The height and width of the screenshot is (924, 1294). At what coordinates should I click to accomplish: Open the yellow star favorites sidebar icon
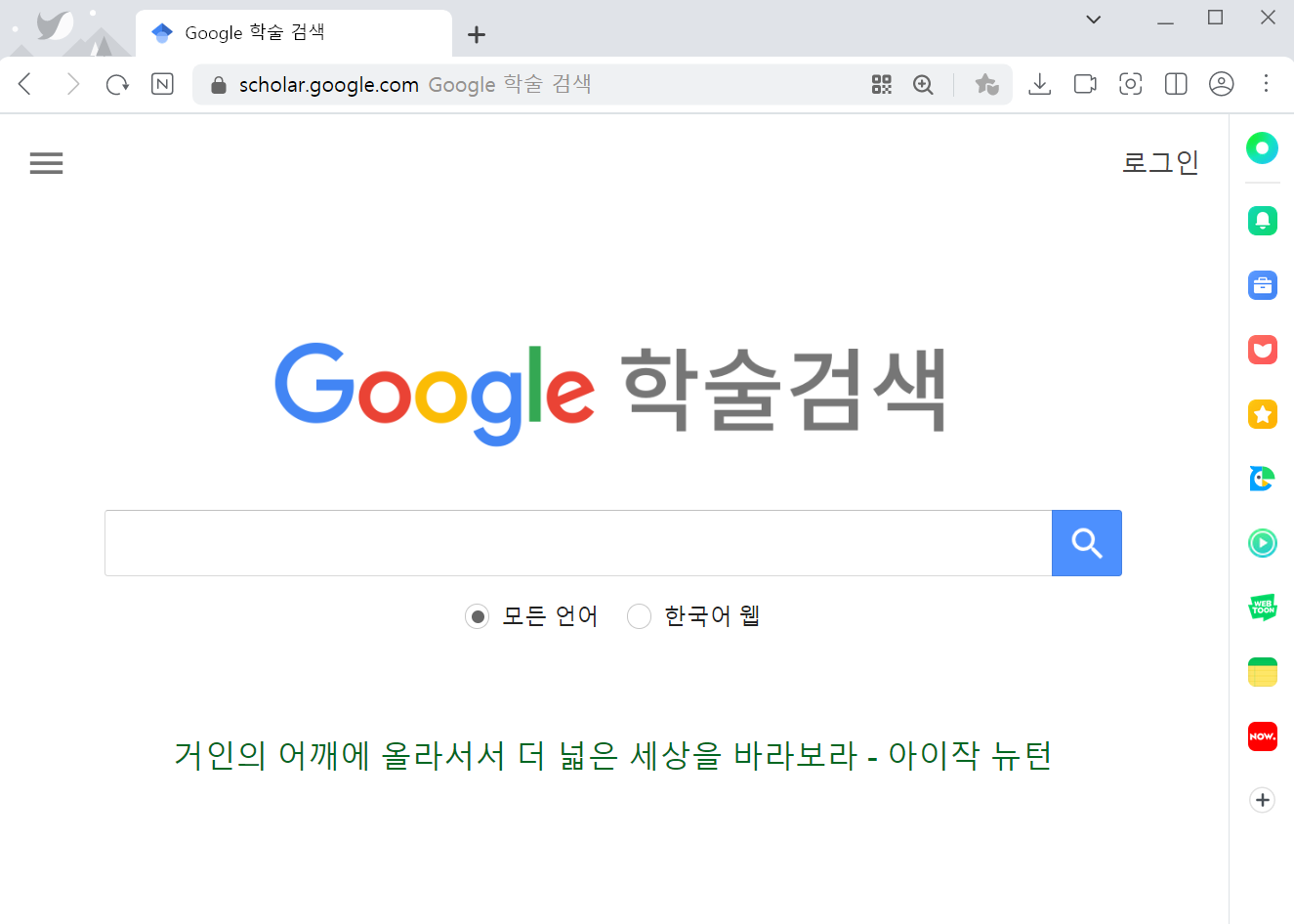click(x=1263, y=414)
